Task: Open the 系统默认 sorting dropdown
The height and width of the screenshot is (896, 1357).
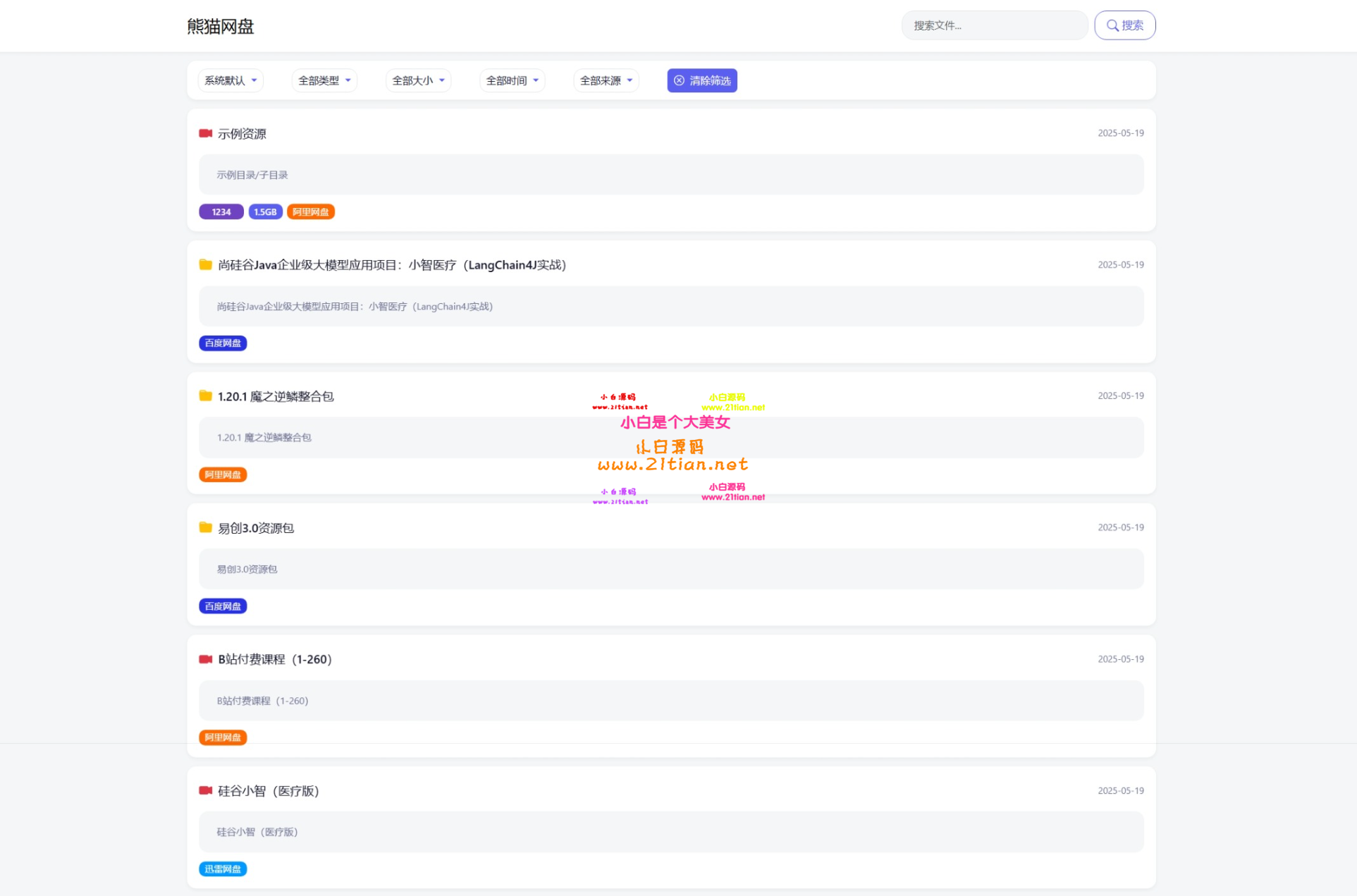Action: click(231, 80)
